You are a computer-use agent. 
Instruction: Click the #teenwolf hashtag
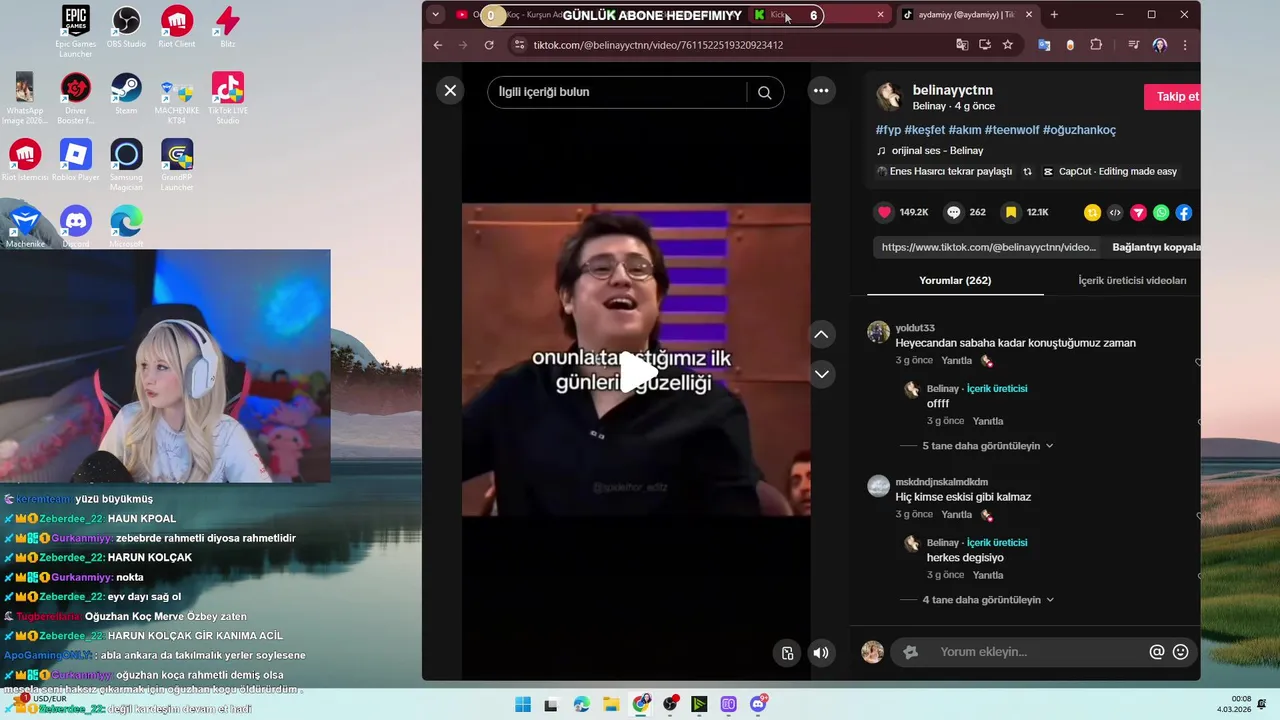1011,130
